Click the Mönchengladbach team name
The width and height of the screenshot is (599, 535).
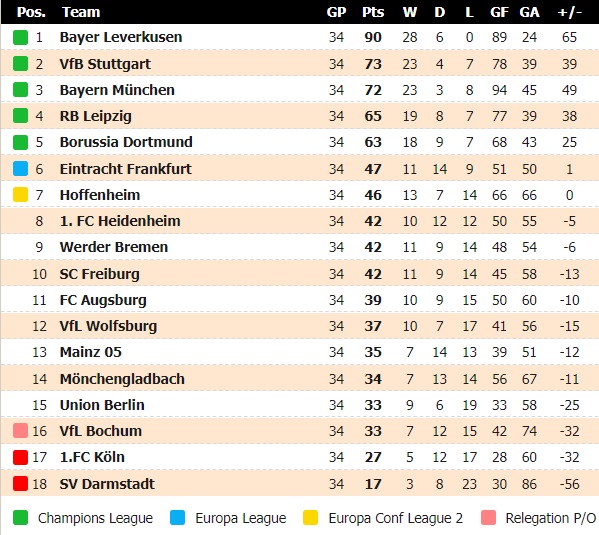coord(122,379)
